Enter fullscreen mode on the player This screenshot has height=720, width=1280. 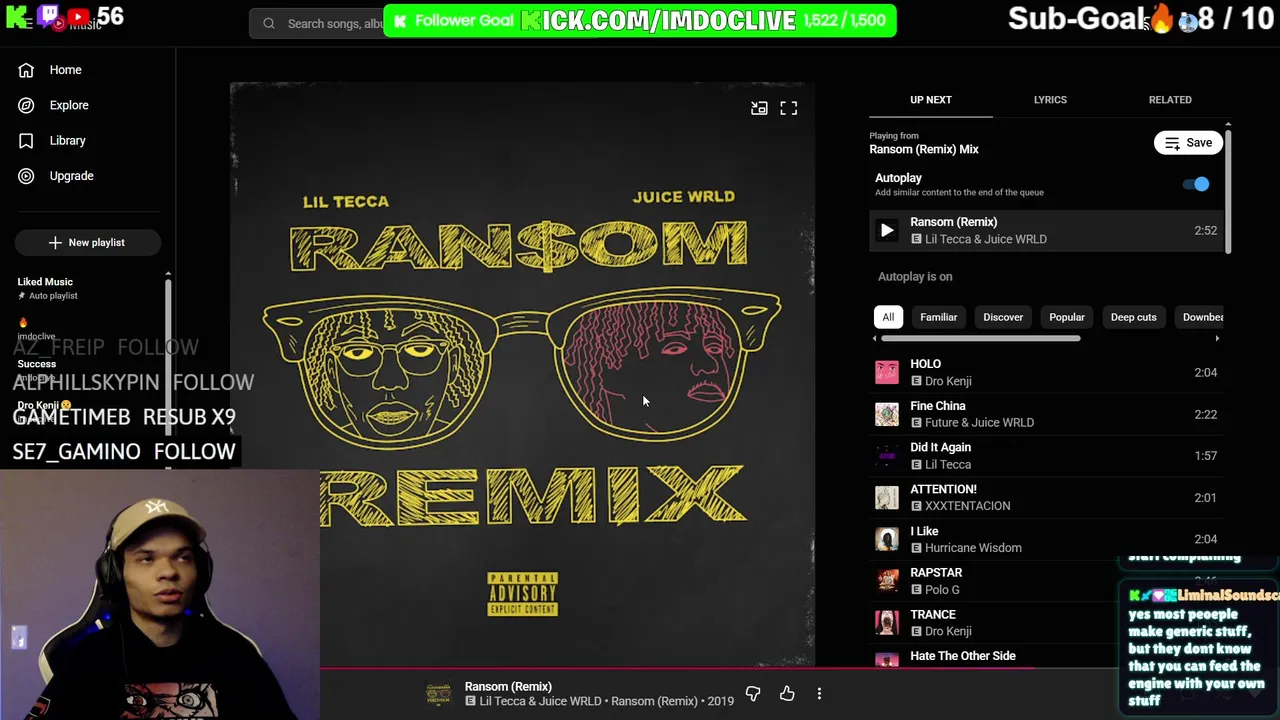789,108
